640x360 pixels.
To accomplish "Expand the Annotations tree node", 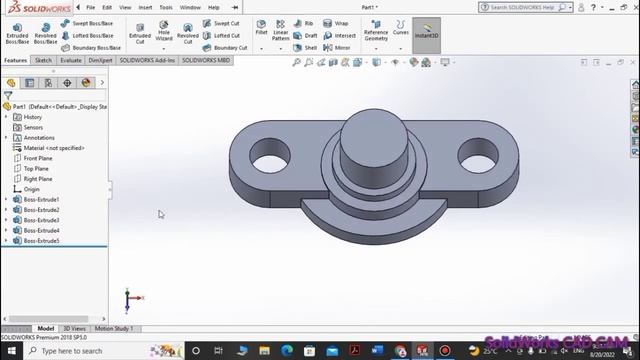I will (6, 138).
